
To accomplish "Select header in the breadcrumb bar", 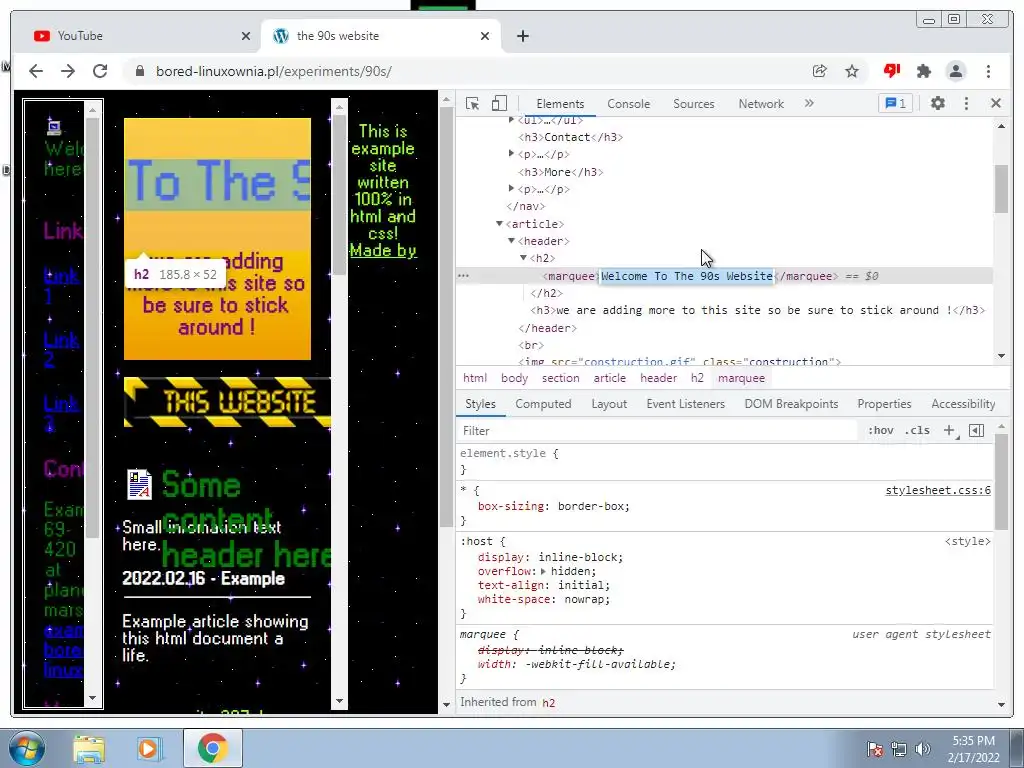I will click(658, 378).
